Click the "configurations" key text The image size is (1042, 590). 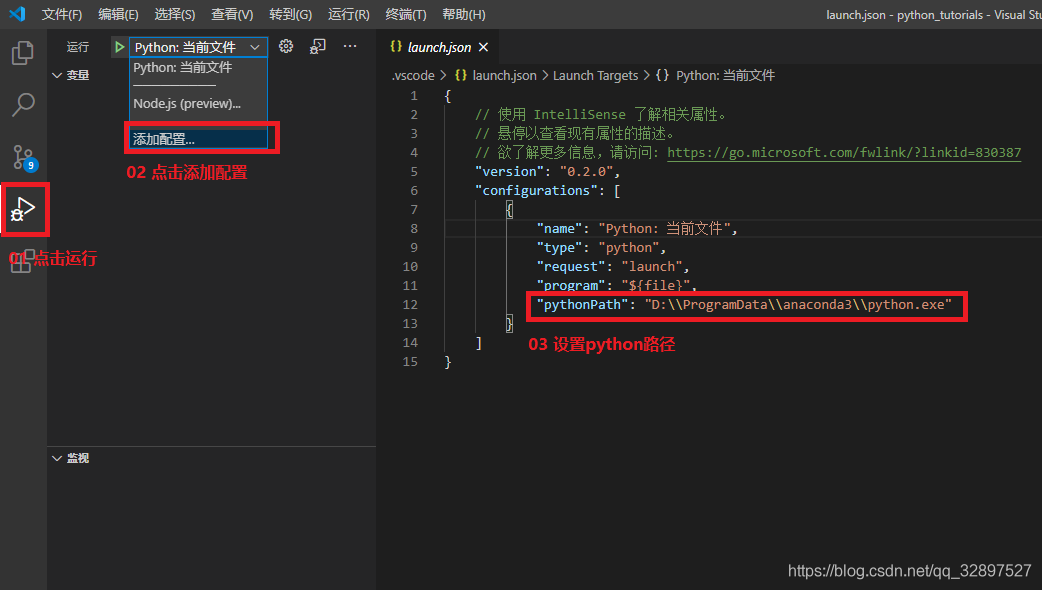click(536, 191)
